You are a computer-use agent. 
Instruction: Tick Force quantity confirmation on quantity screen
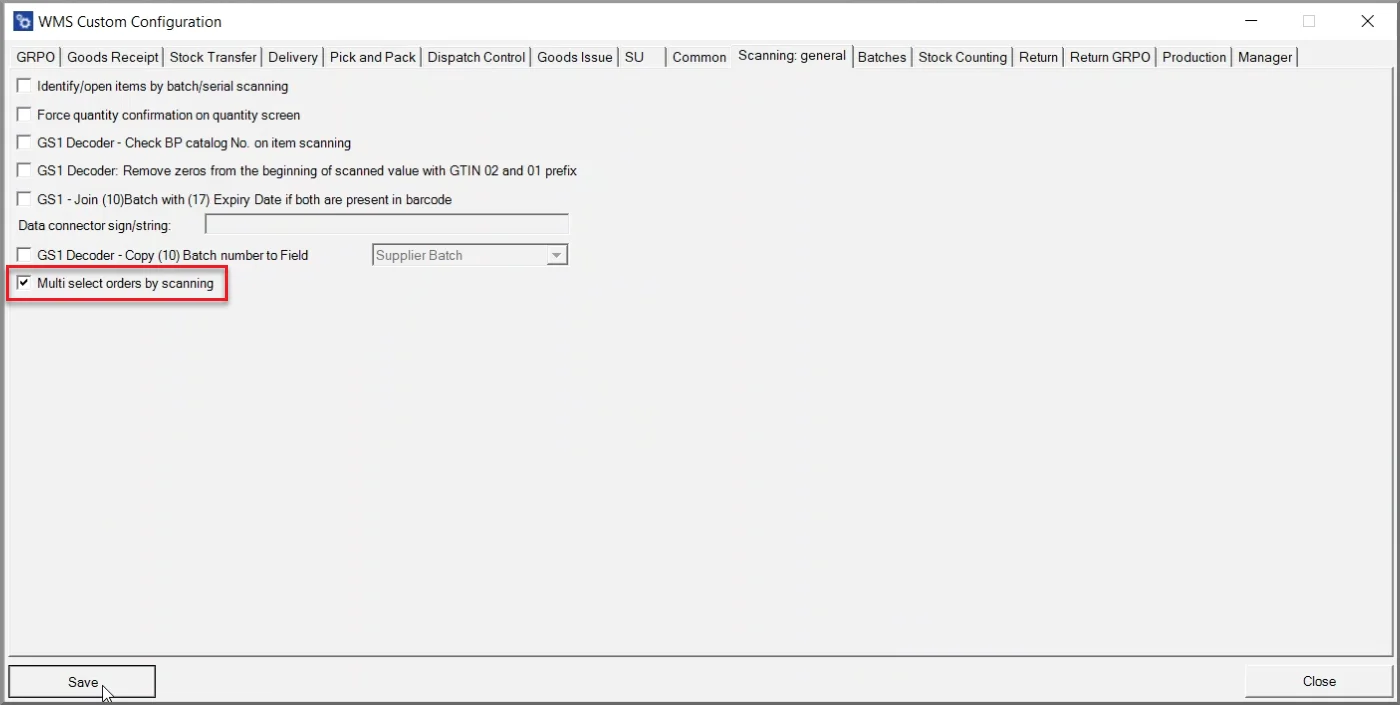point(24,114)
